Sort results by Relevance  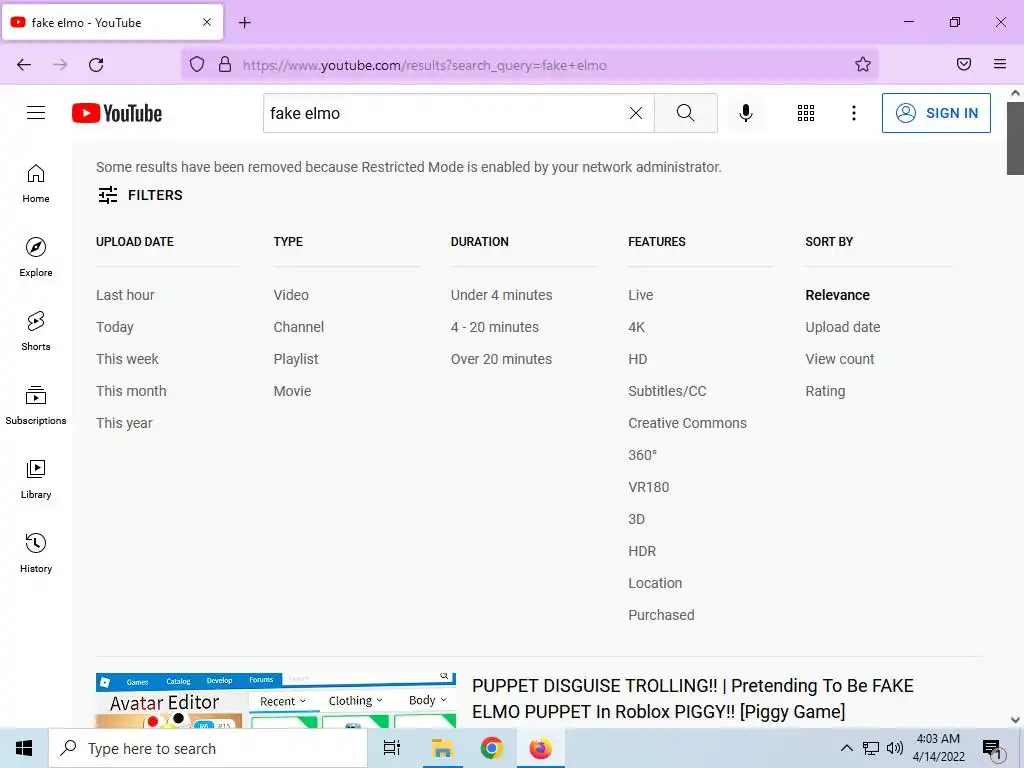(837, 295)
